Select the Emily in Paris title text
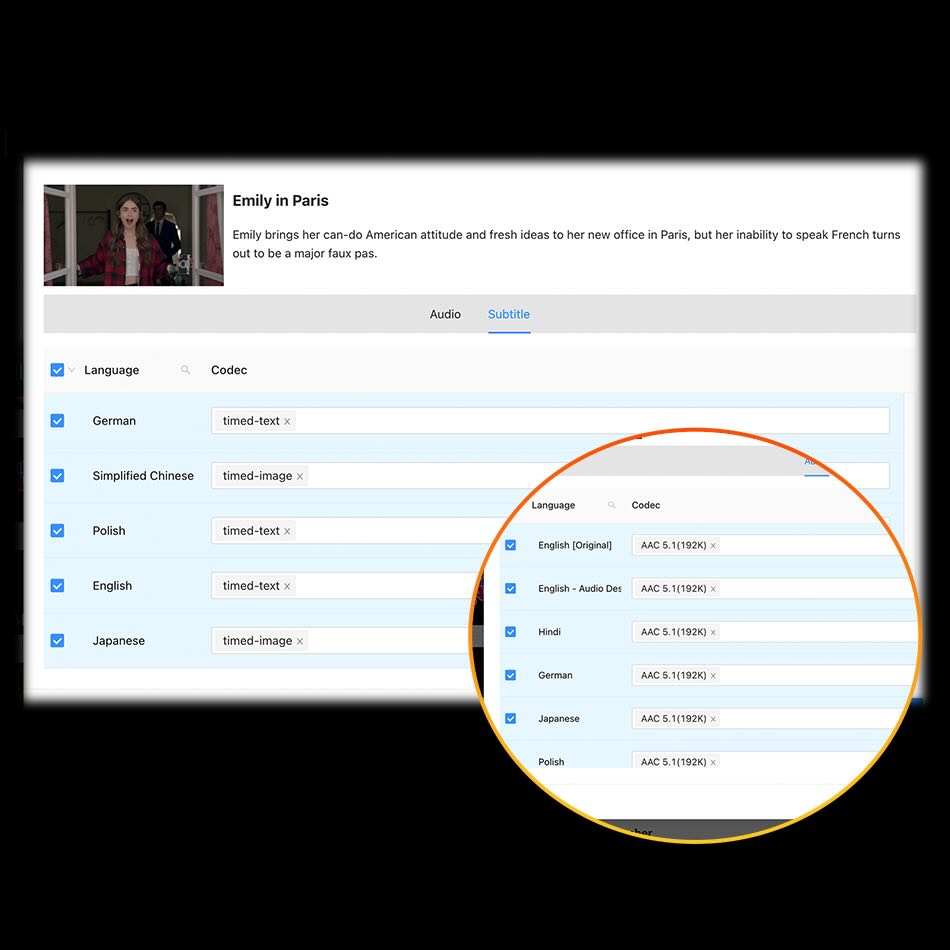This screenshot has width=950, height=950. (x=281, y=201)
